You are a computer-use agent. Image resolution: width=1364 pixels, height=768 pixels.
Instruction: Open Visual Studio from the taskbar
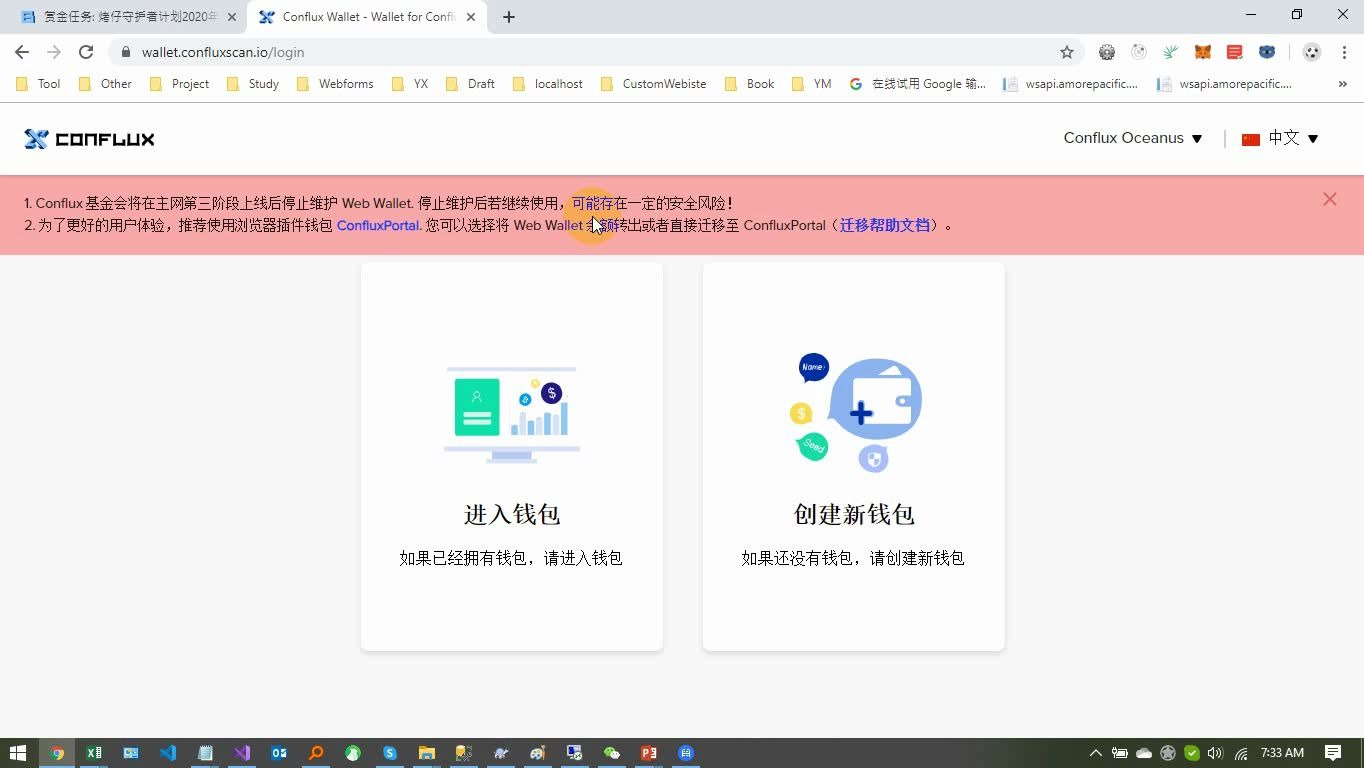pos(242,753)
